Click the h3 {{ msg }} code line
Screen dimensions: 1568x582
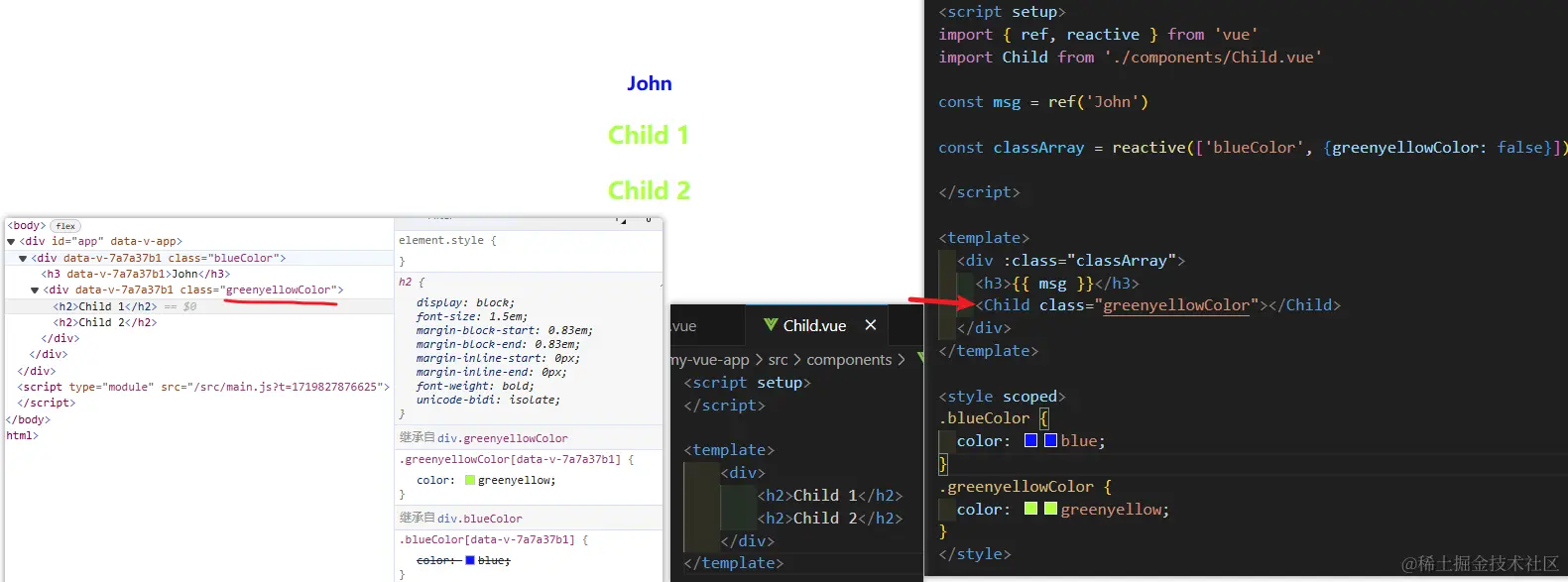tap(1057, 283)
